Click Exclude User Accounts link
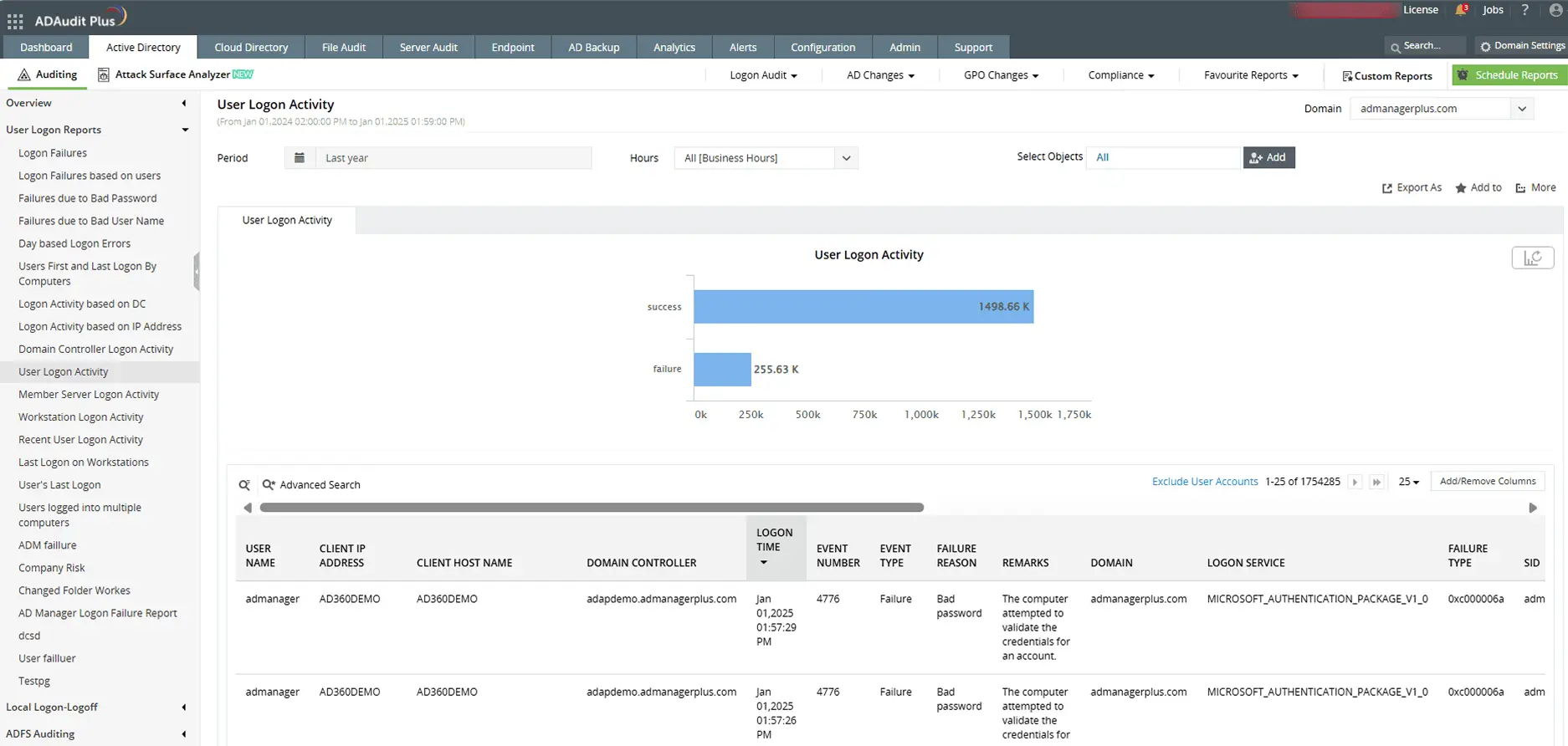 click(x=1205, y=482)
